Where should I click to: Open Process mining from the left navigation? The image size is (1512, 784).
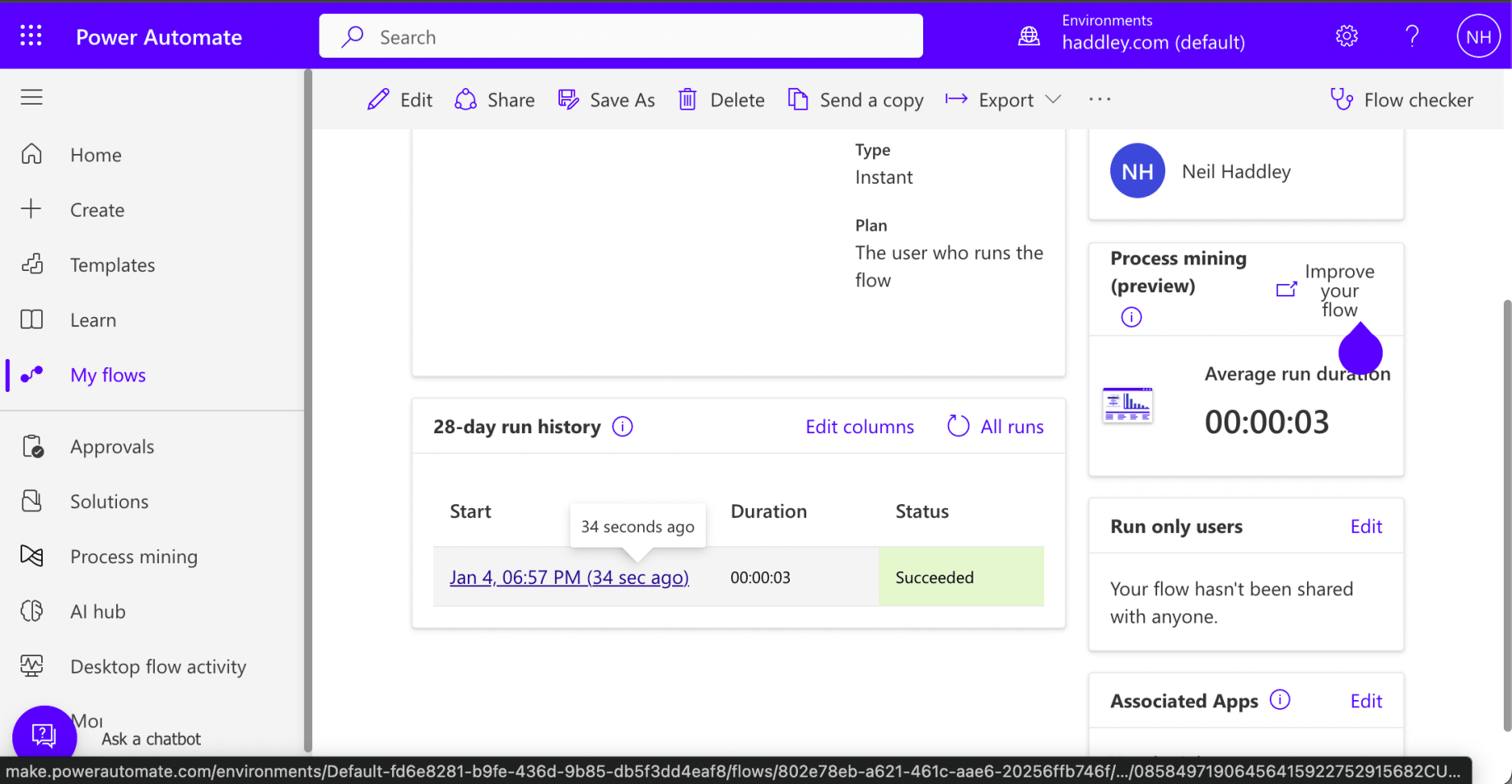point(134,557)
